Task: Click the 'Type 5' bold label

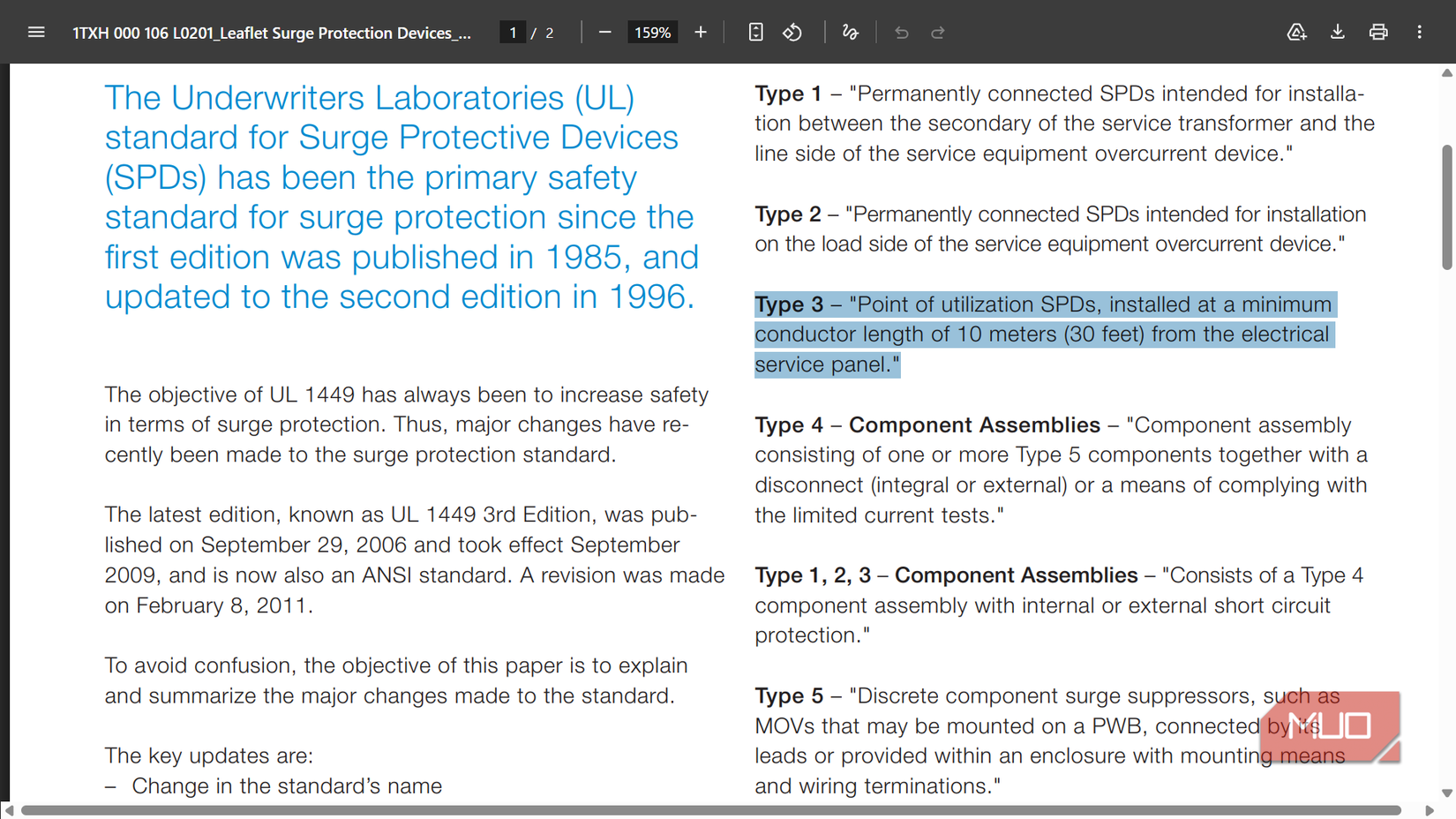Action: pos(789,696)
